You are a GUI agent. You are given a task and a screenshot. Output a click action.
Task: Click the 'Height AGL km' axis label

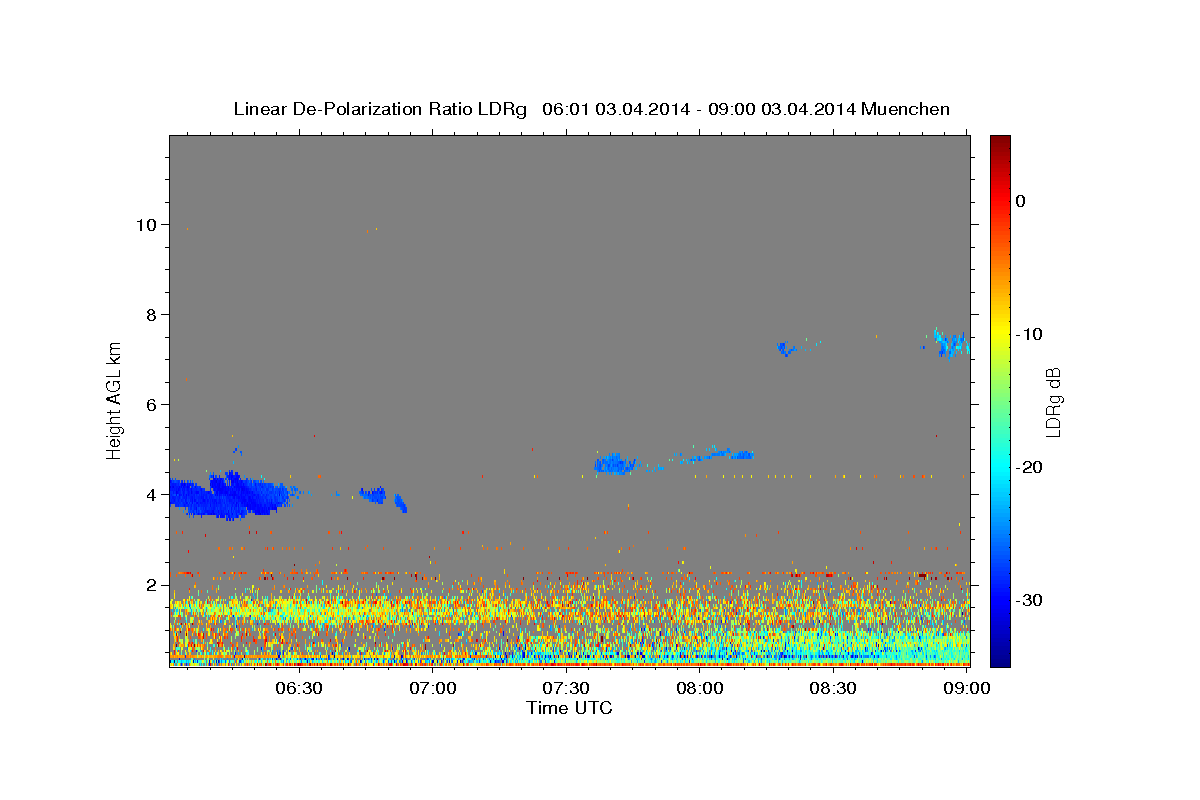tap(115, 399)
